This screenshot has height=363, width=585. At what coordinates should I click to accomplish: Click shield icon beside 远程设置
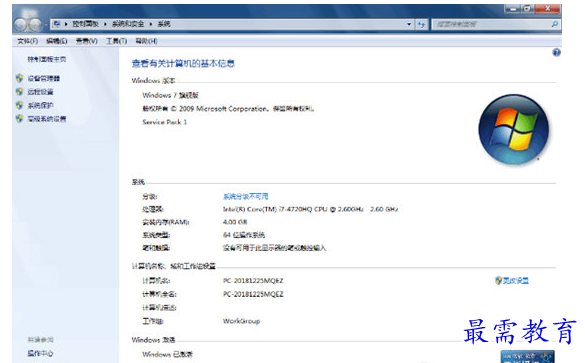tap(19, 91)
